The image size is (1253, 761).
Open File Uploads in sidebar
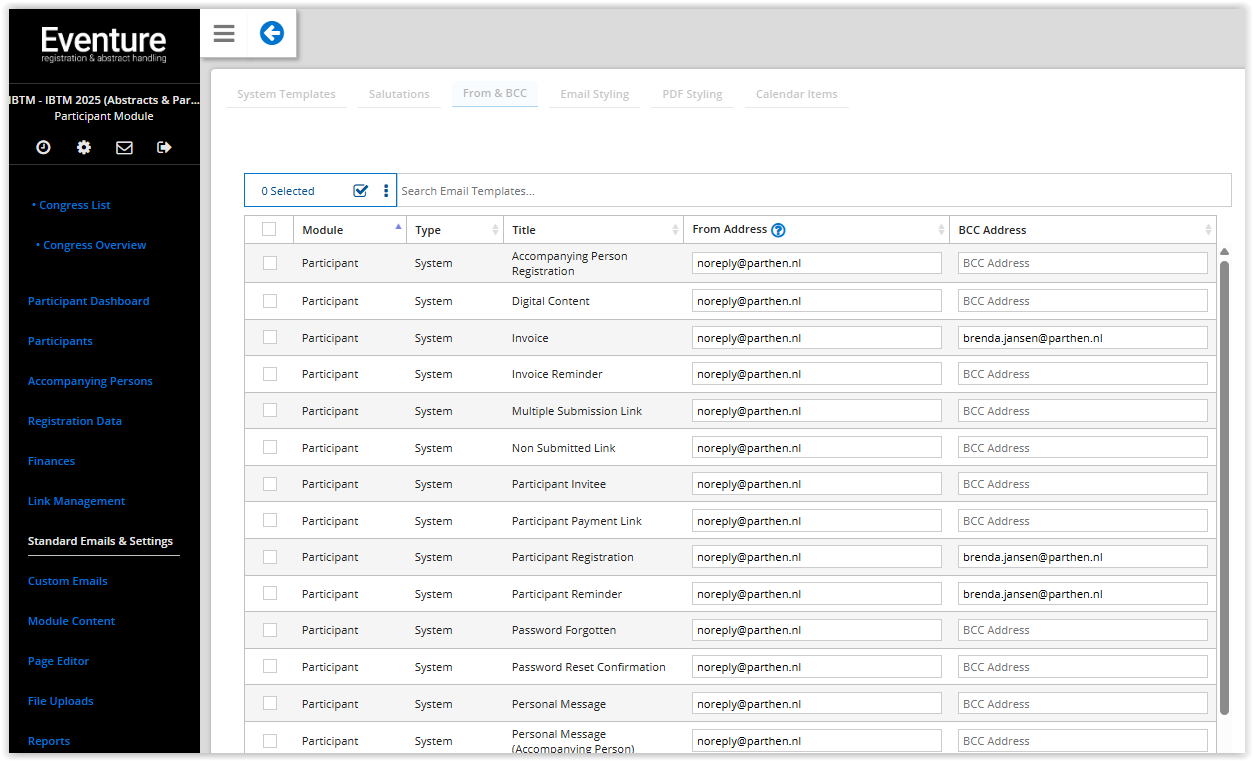(x=61, y=701)
